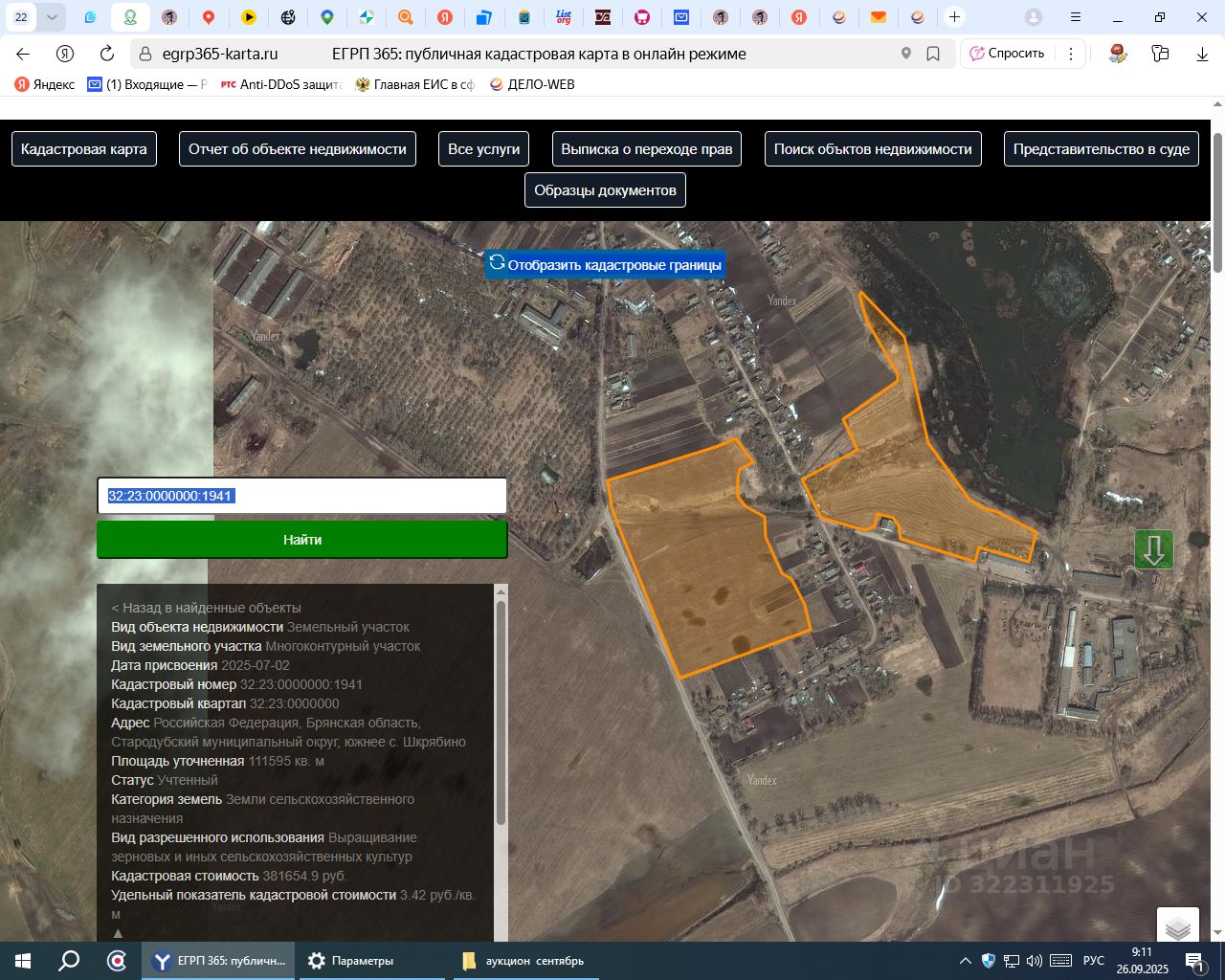Open the tab count button showing 22
This screenshot has height=980, width=1225.
(21, 17)
